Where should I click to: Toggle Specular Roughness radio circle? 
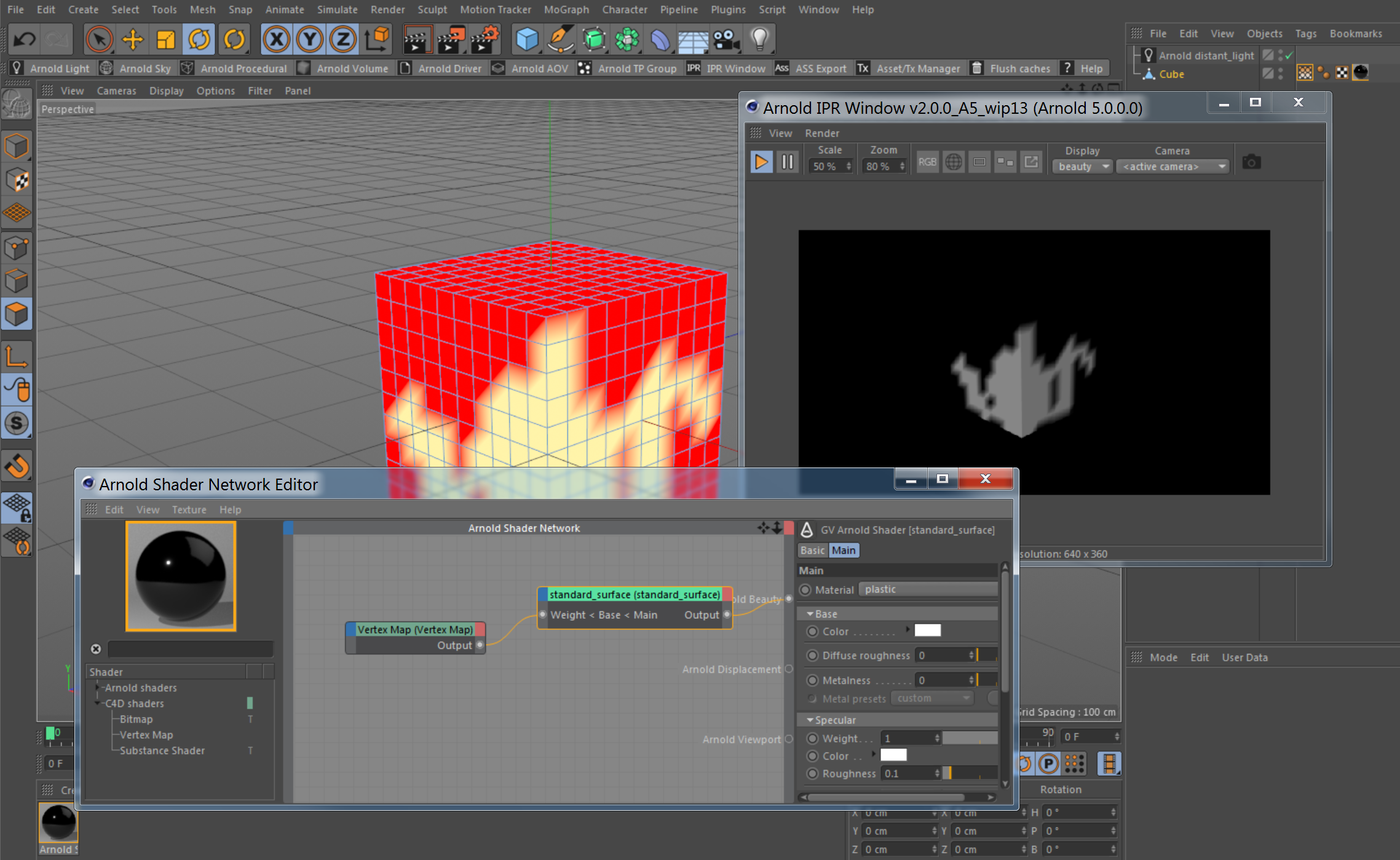813,773
